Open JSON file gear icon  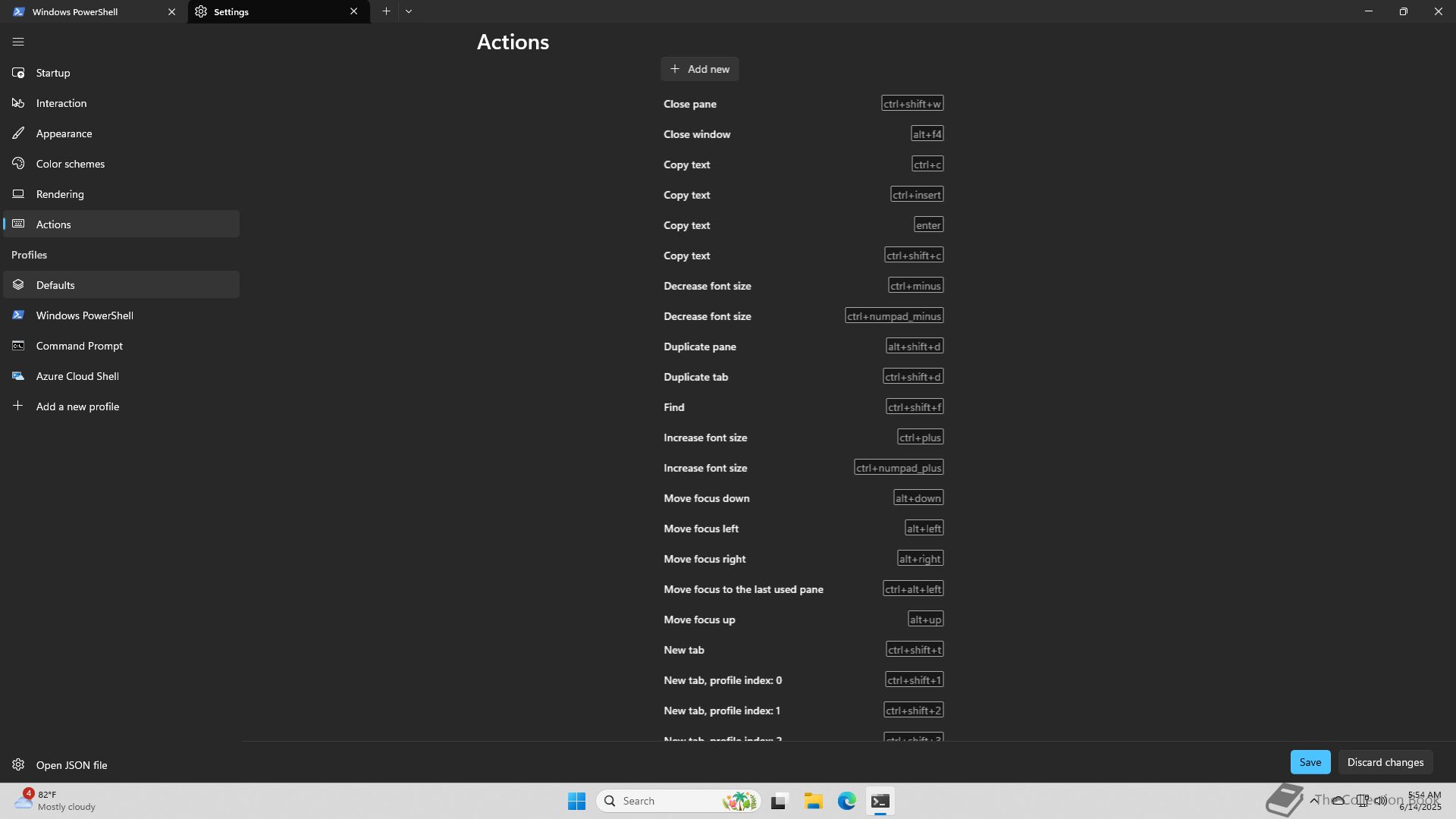(18, 765)
